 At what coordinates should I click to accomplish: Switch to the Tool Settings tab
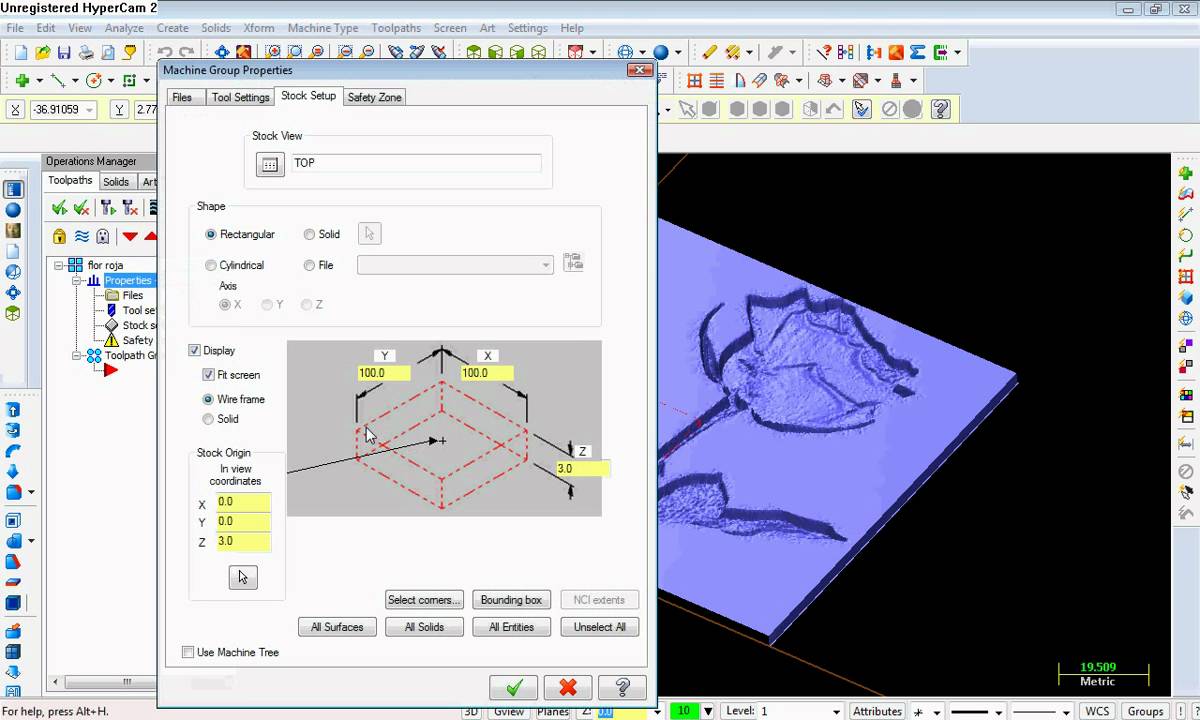240,97
